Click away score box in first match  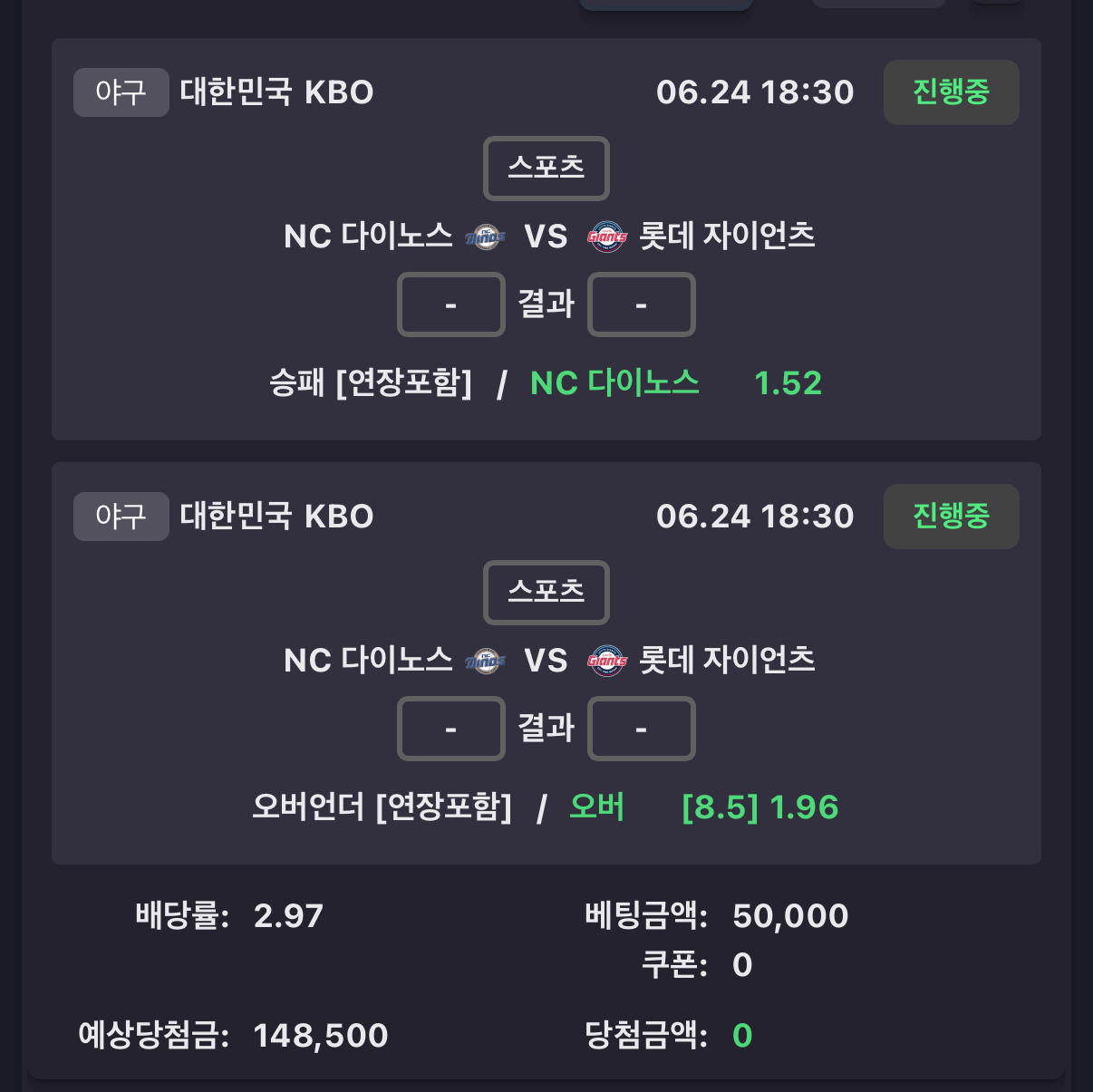[642, 304]
